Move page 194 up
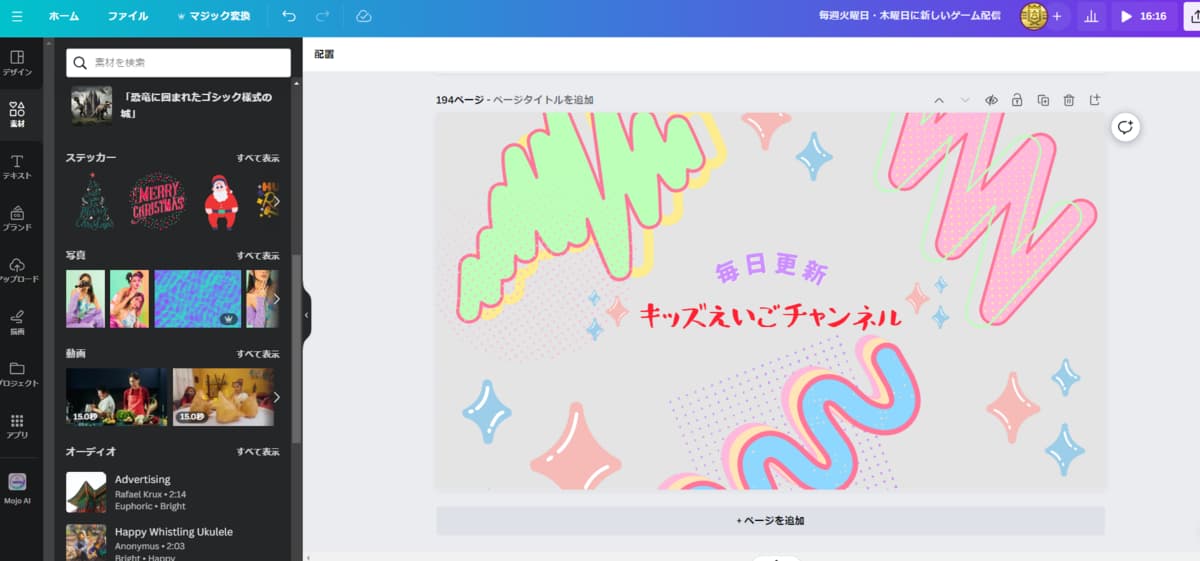This screenshot has height=561, width=1200. [939, 100]
